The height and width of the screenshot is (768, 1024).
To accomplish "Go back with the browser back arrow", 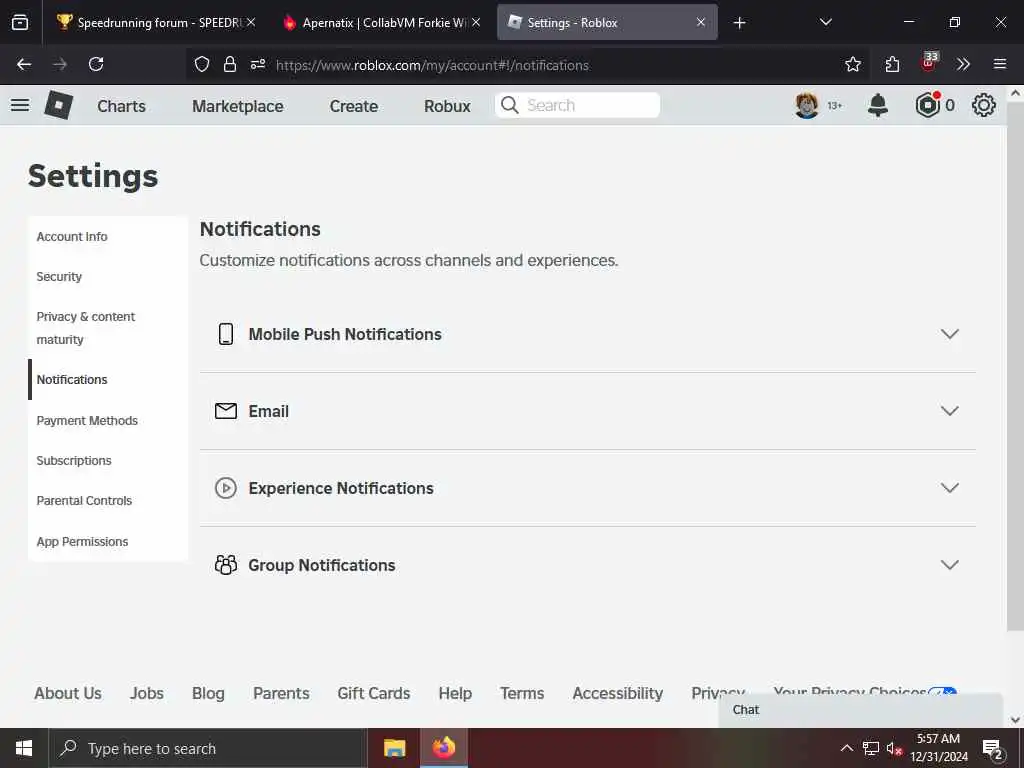I will click(24, 64).
